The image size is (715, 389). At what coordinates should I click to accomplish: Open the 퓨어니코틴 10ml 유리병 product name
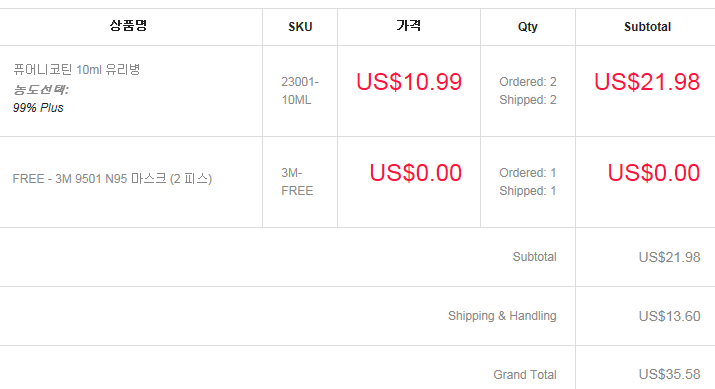(x=77, y=69)
